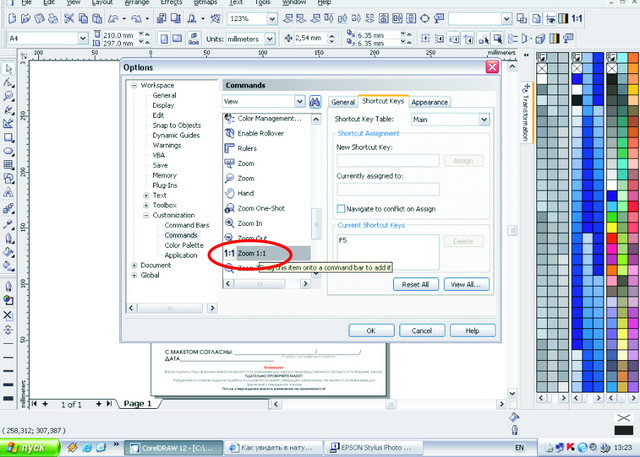The image size is (640, 457).
Task: Click the Import icon
Action: click(x=162, y=18)
